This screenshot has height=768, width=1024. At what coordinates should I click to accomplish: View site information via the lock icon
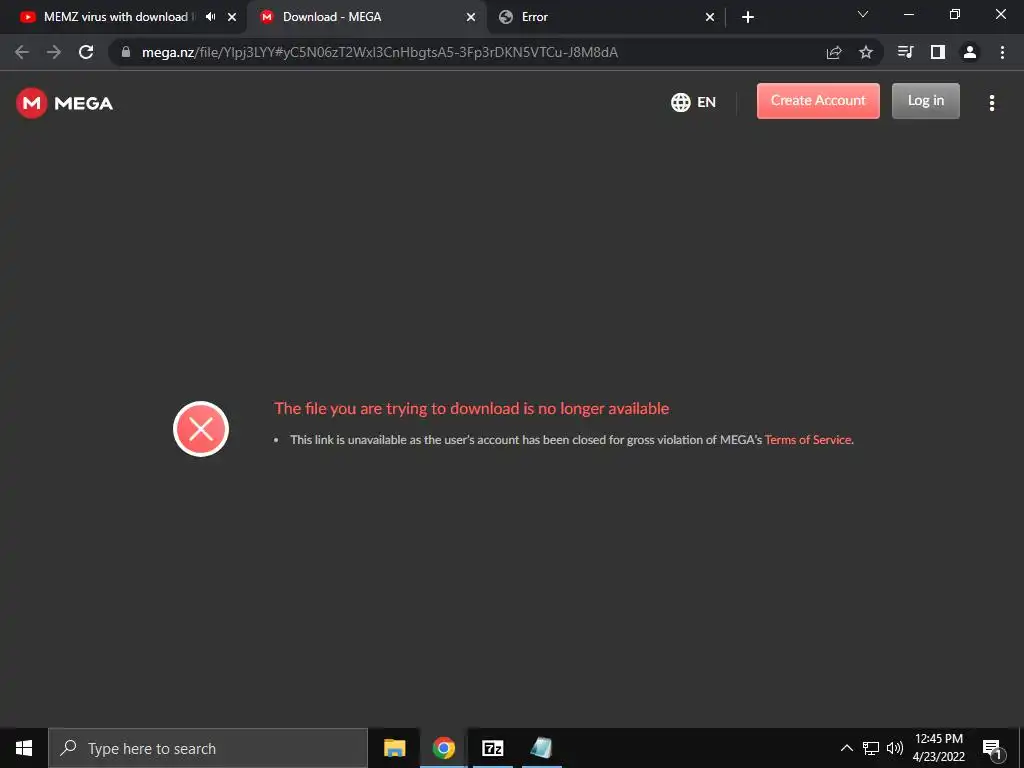pyautogui.click(x=126, y=52)
